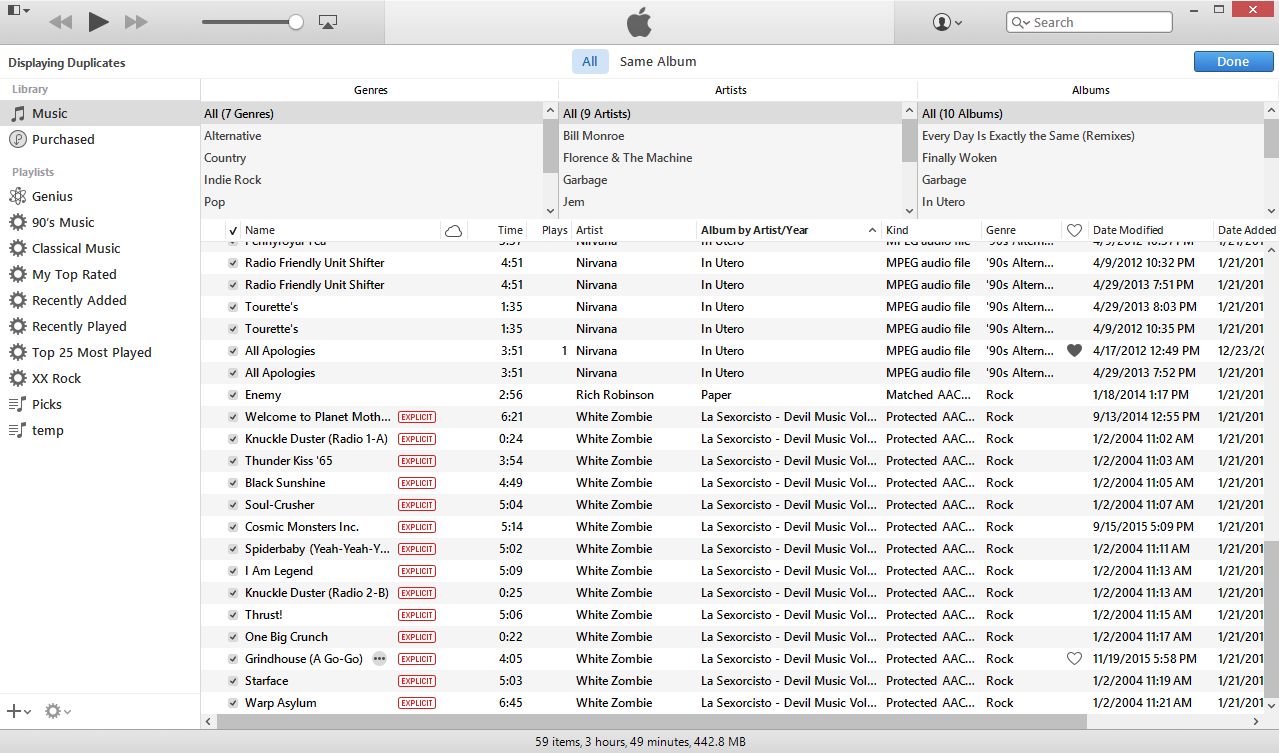
Task: Open the account user menu icon
Action: pyautogui.click(x=947, y=22)
